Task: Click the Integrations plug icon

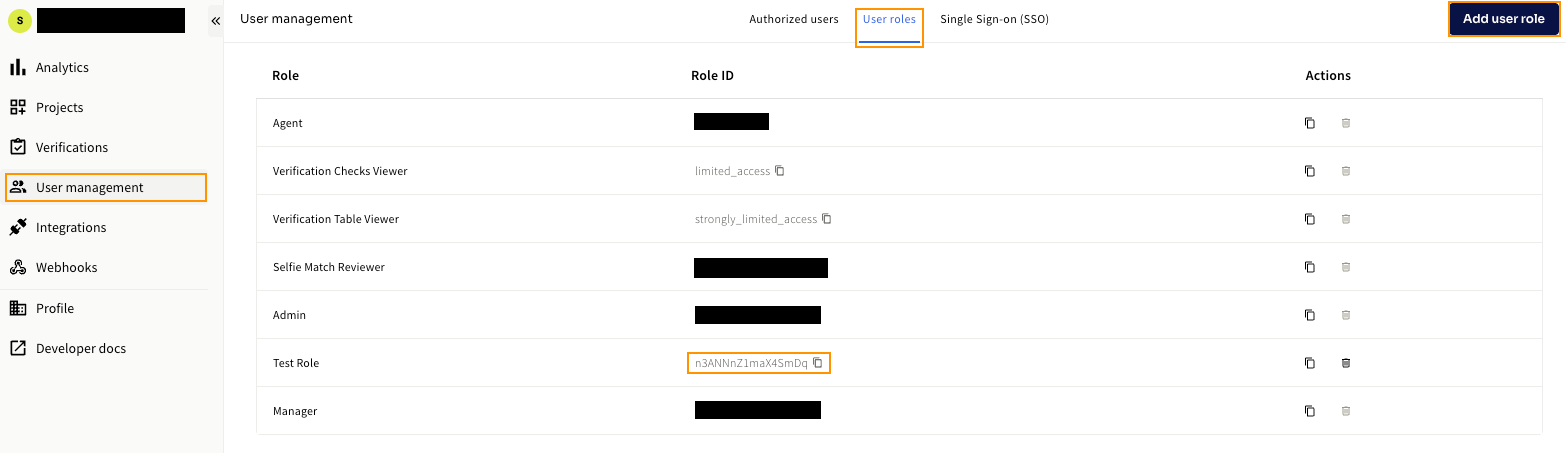Action: pos(18,227)
